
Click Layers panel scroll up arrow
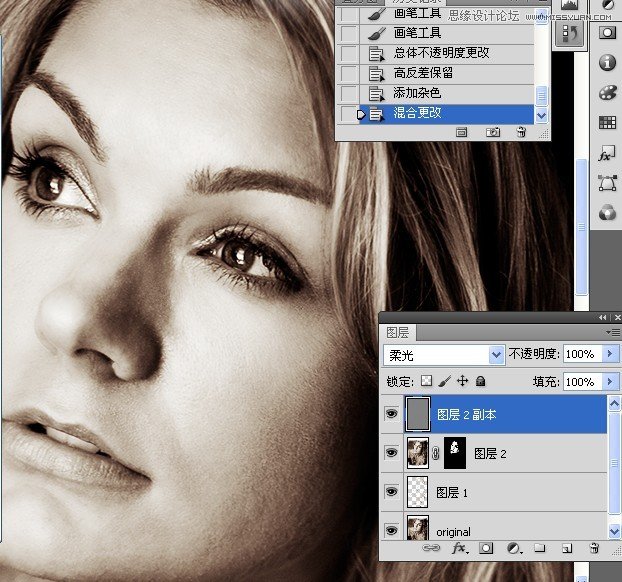pos(614,404)
